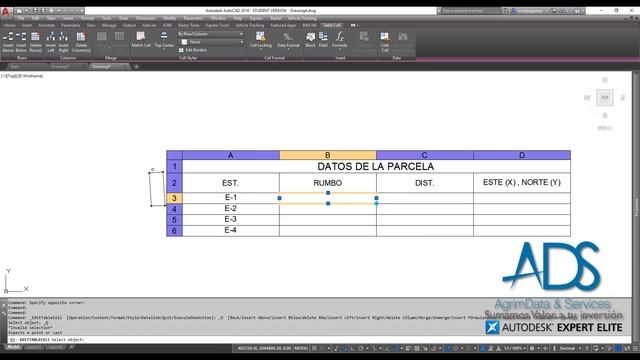Click workspace switching gear in status bar
Screen dimensions: 640x360
532,348
